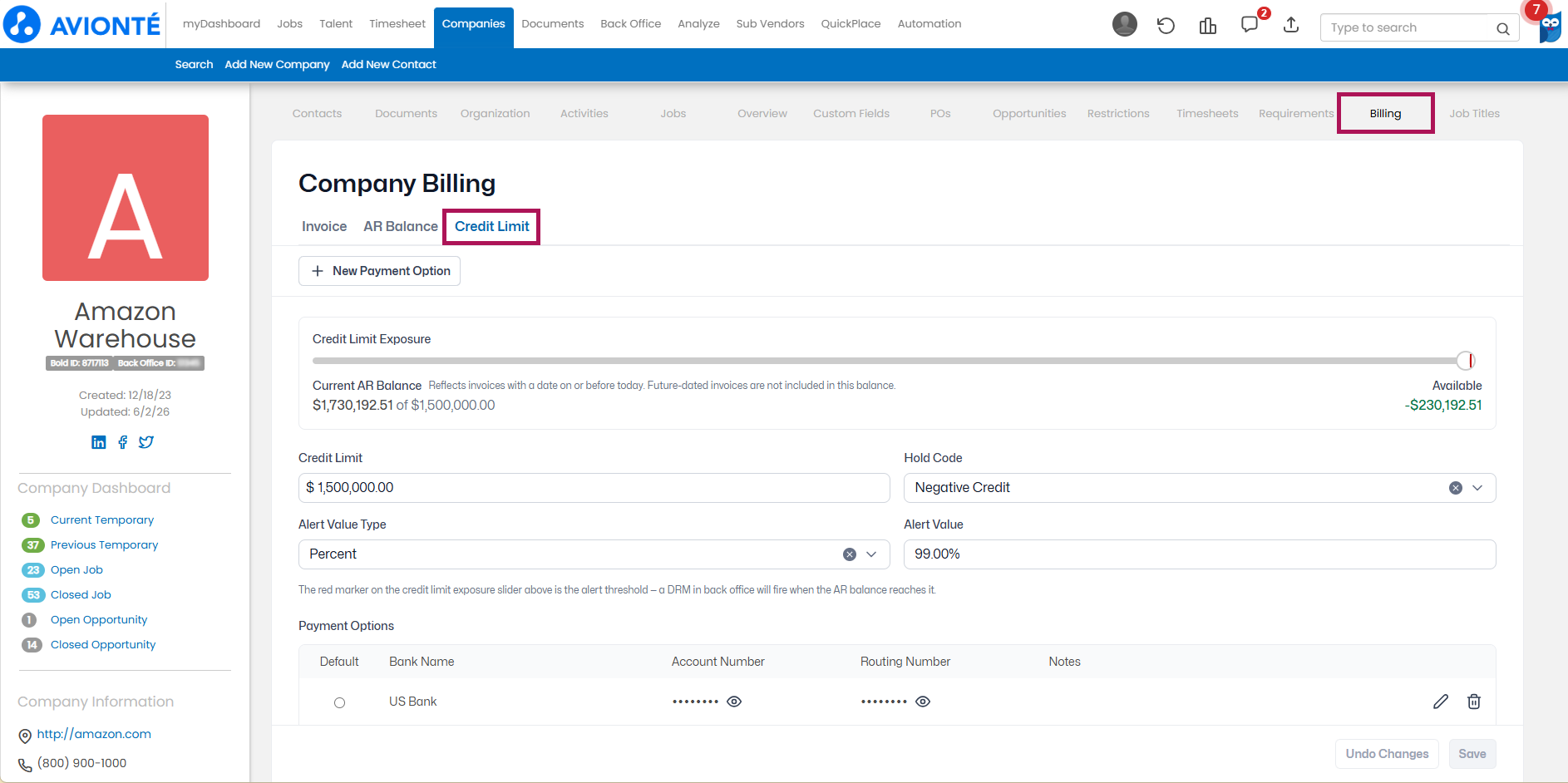Click the New Payment Option button
Viewport: 1568px width, 783px height.
pos(379,271)
